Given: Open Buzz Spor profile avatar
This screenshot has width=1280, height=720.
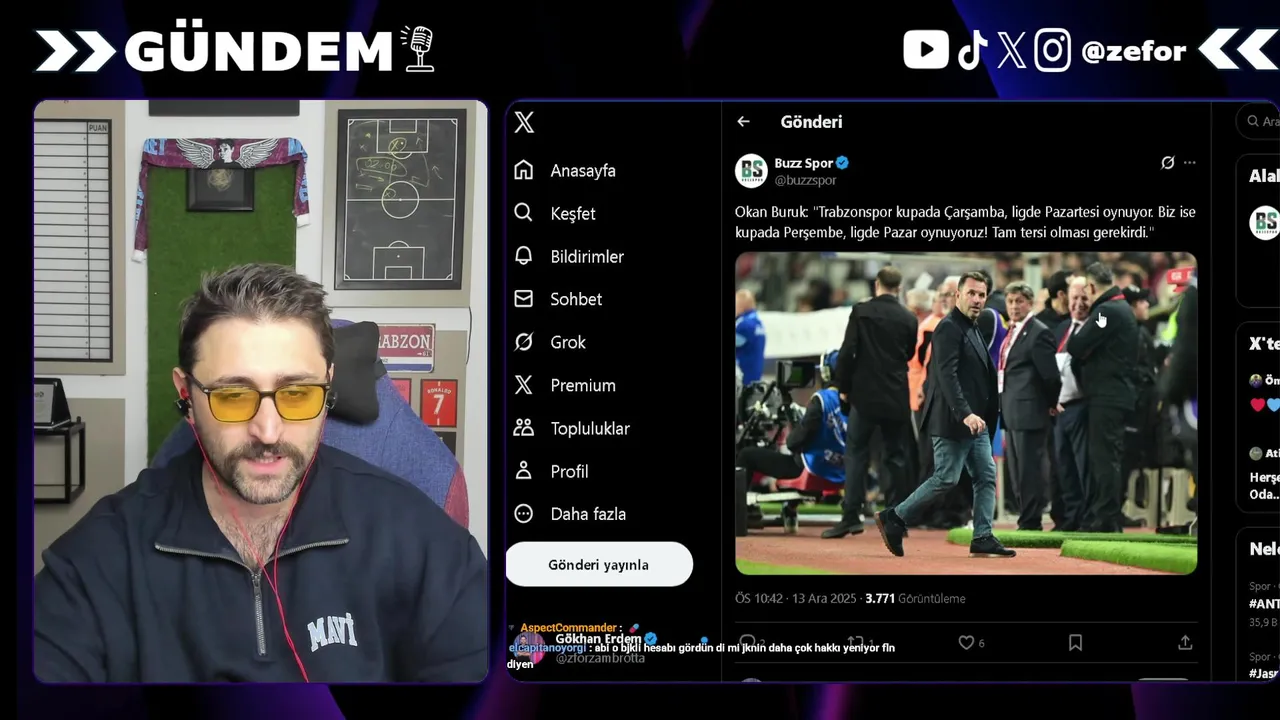Looking at the screenshot, I should click(752, 171).
